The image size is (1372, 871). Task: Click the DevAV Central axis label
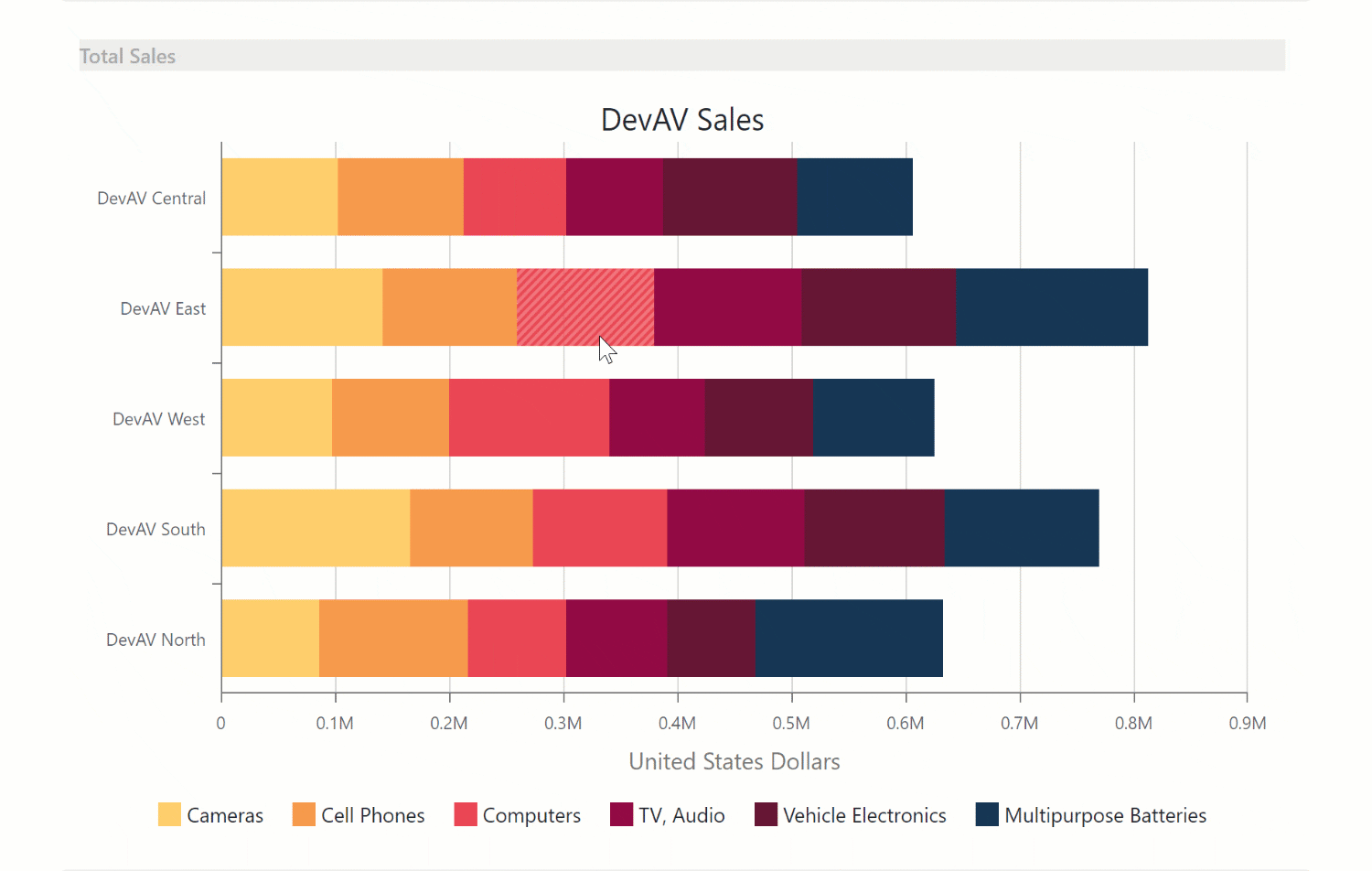pos(151,198)
